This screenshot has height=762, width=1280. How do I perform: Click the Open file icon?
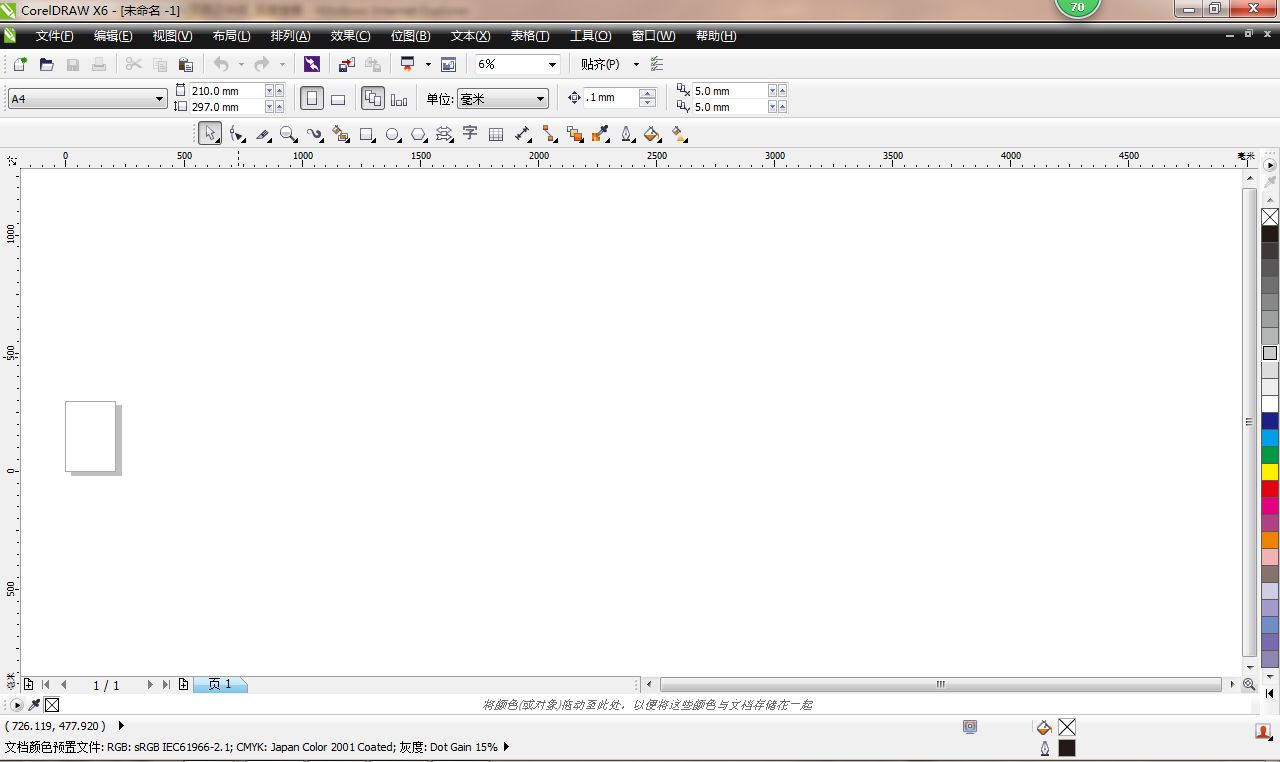point(46,64)
